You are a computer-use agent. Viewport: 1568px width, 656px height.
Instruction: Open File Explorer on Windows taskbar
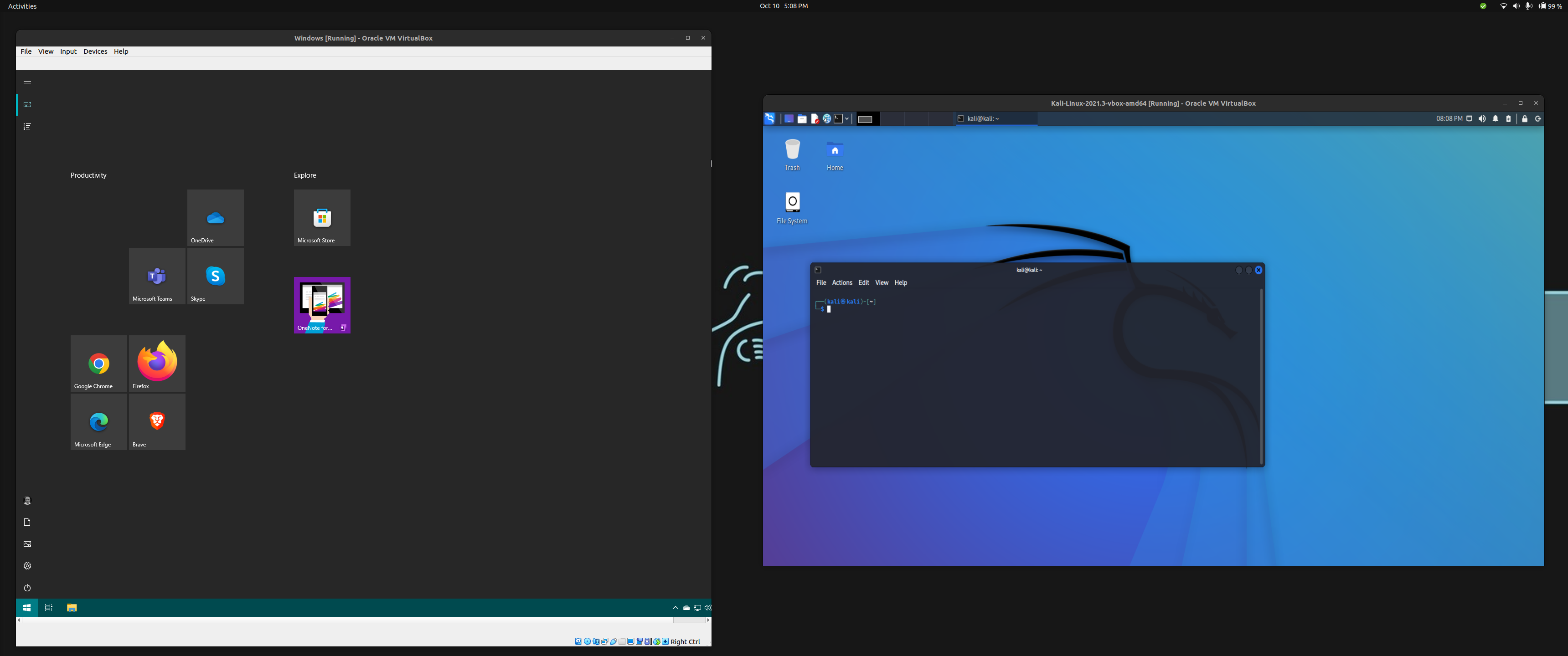(x=72, y=608)
